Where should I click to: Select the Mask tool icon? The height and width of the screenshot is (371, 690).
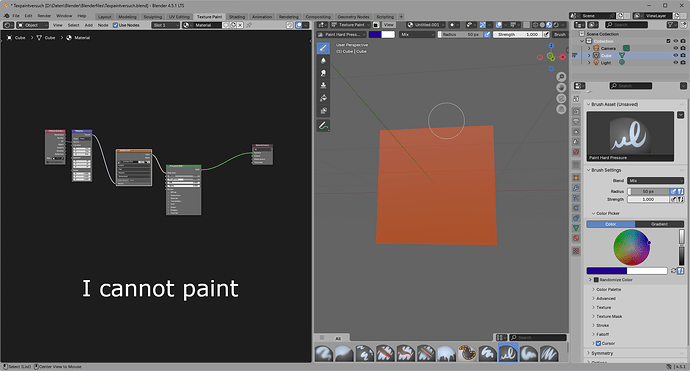click(x=323, y=110)
